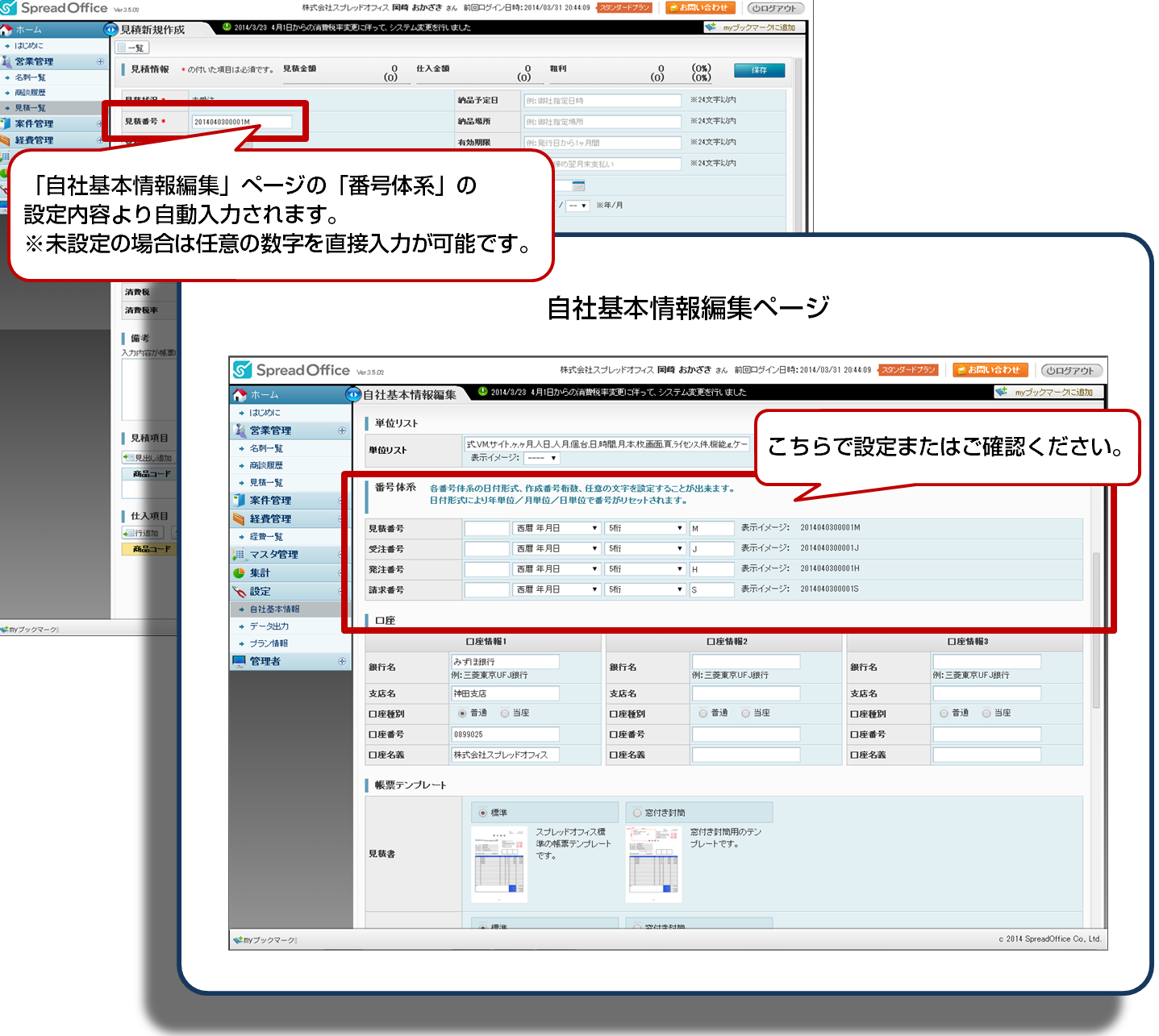Click the 一覧 list icon in back window
The height and width of the screenshot is (1036, 1159).
click(x=123, y=48)
